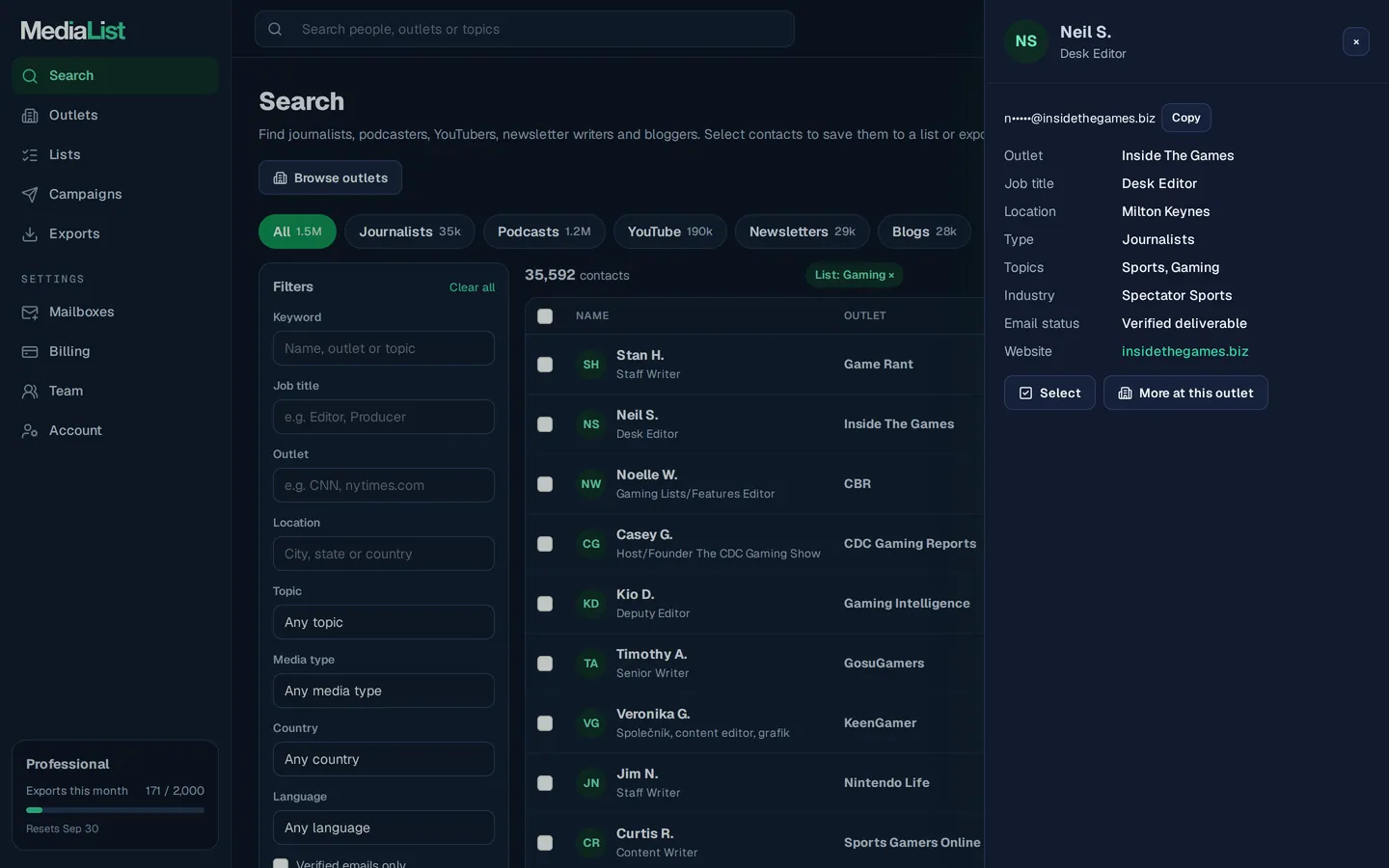Check the box for Stan H.
This screenshot has height=868, width=1389.
coord(545,365)
